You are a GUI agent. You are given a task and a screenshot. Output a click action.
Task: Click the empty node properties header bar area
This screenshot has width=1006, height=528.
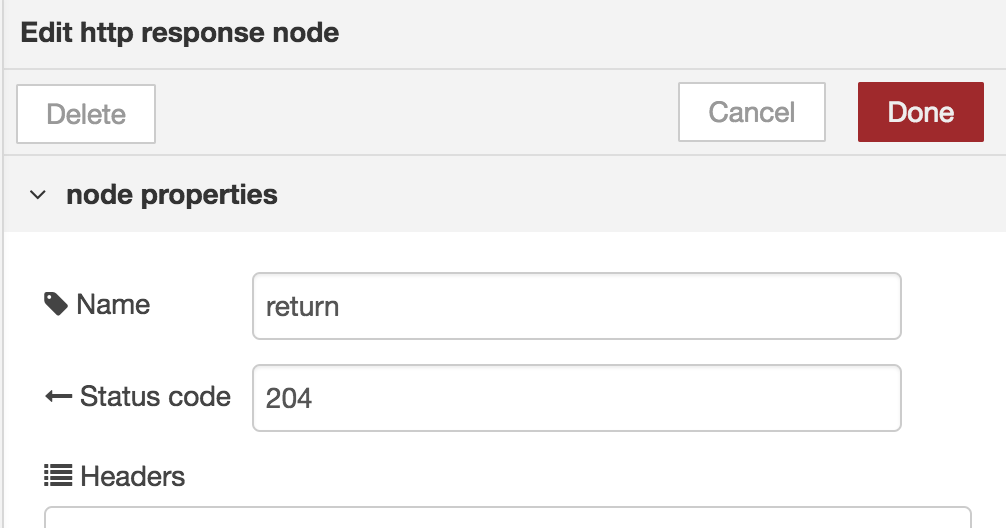point(642,194)
